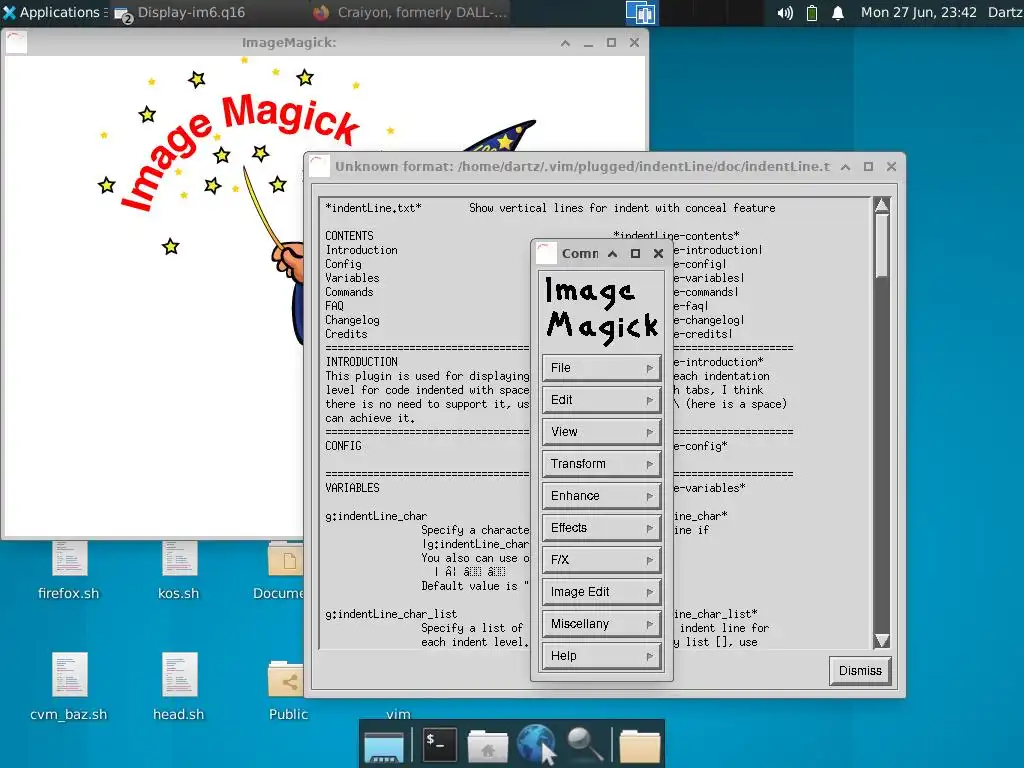Screen dimensions: 1024x768
Task: Select the Public folder on desktop
Action: click(x=288, y=689)
